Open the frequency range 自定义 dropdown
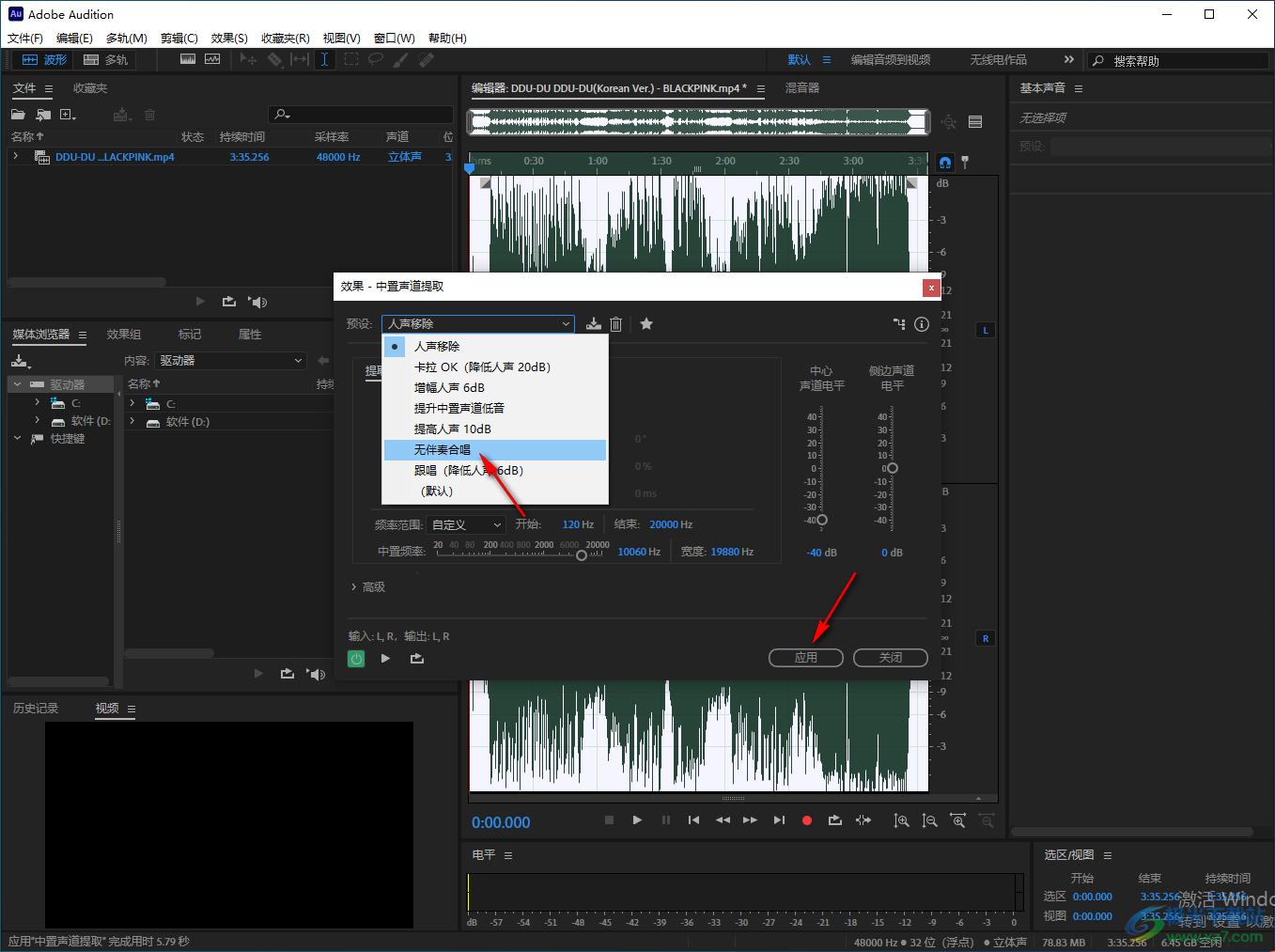Screen dimensions: 1275x952 467,524
